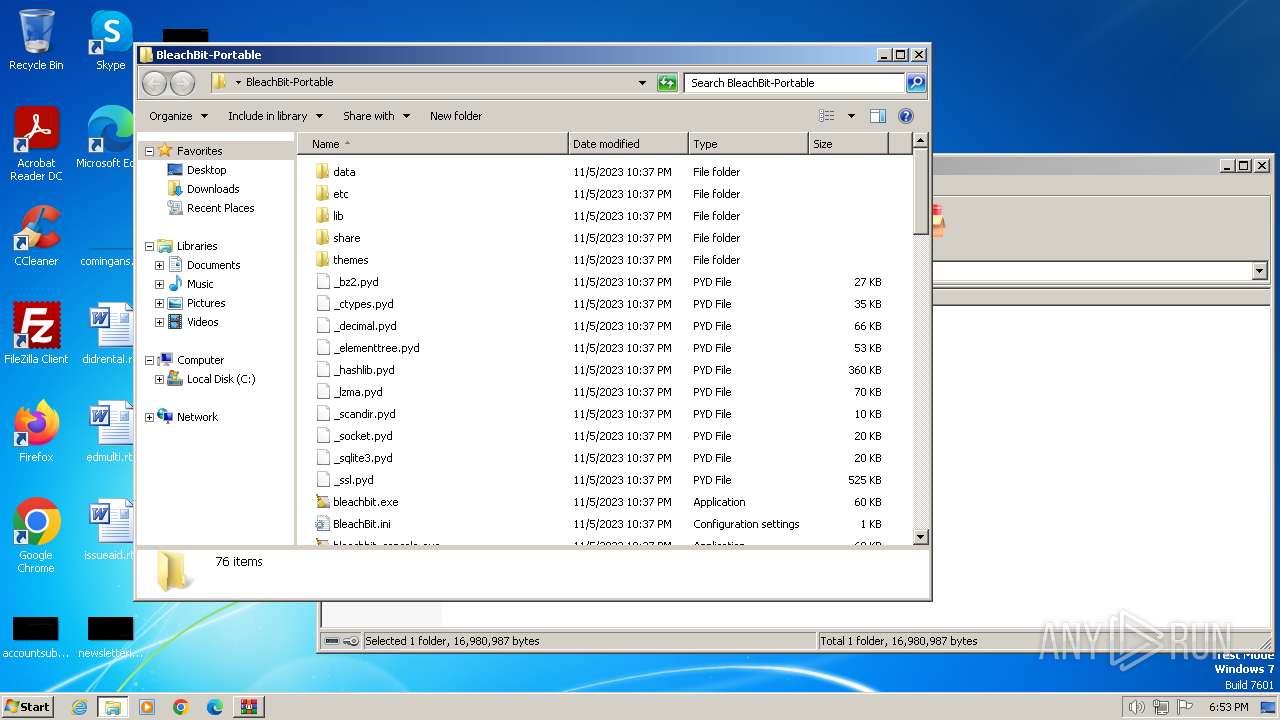
Task: Click the volume icon in system tray
Action: tap(1136, 707)
